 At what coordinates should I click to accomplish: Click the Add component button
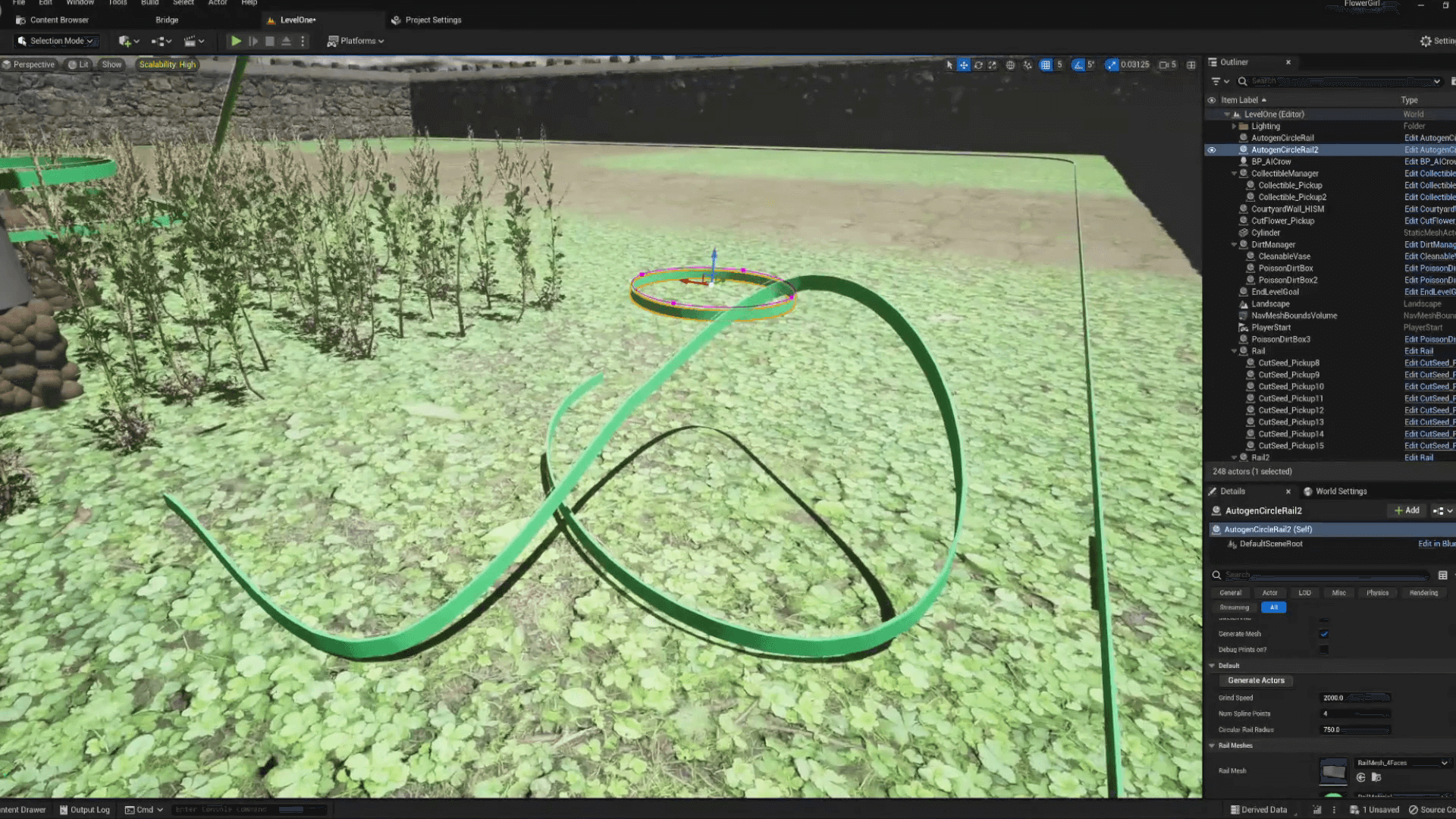click(x=1407, y=510)
